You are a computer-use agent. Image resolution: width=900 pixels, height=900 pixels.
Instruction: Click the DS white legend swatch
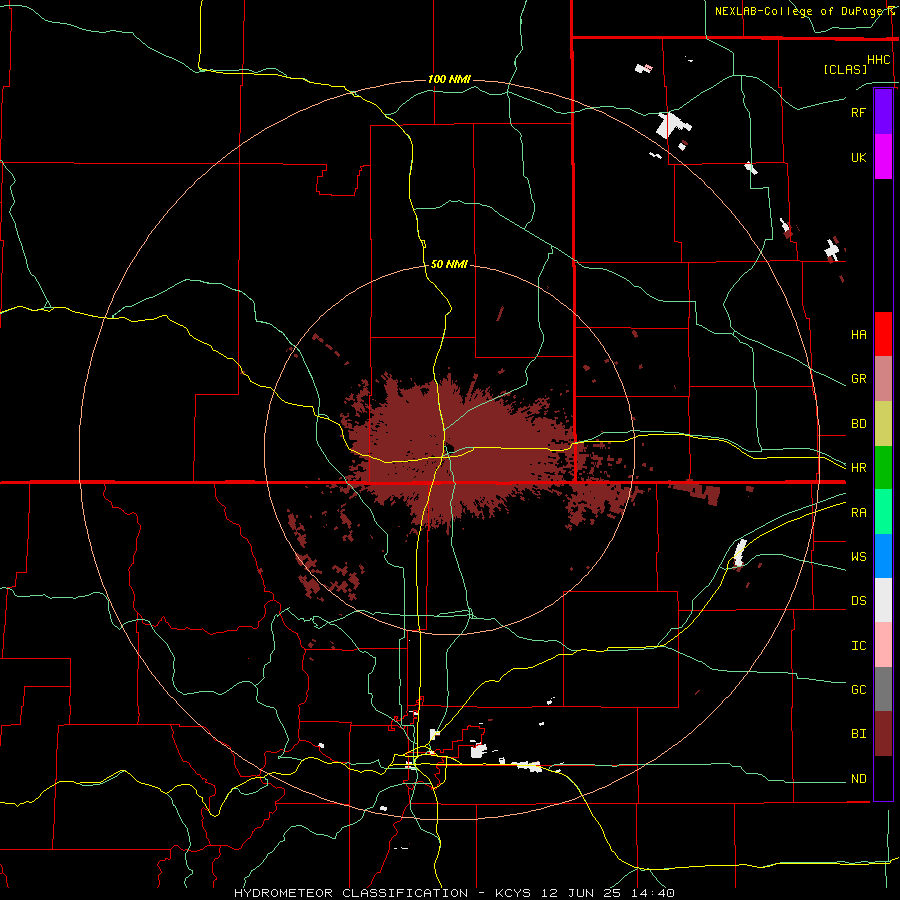coord(883,600)
